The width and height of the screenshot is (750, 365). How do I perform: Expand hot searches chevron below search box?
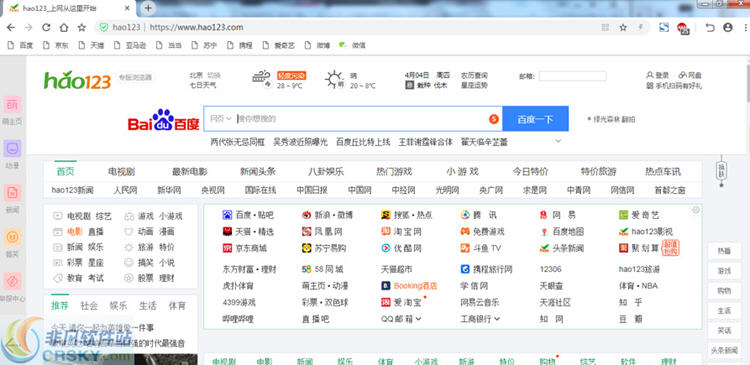pyautogui.click(x=558, y=141)
